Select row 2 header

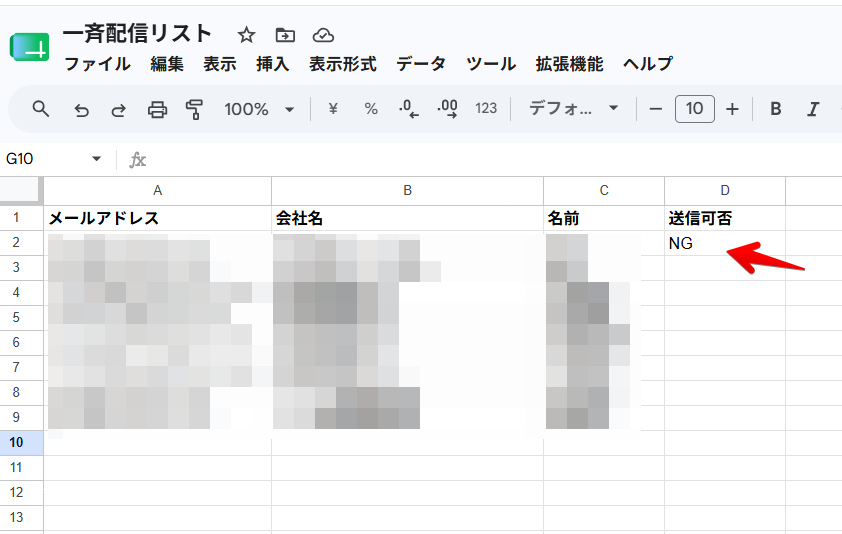point(21,243)
